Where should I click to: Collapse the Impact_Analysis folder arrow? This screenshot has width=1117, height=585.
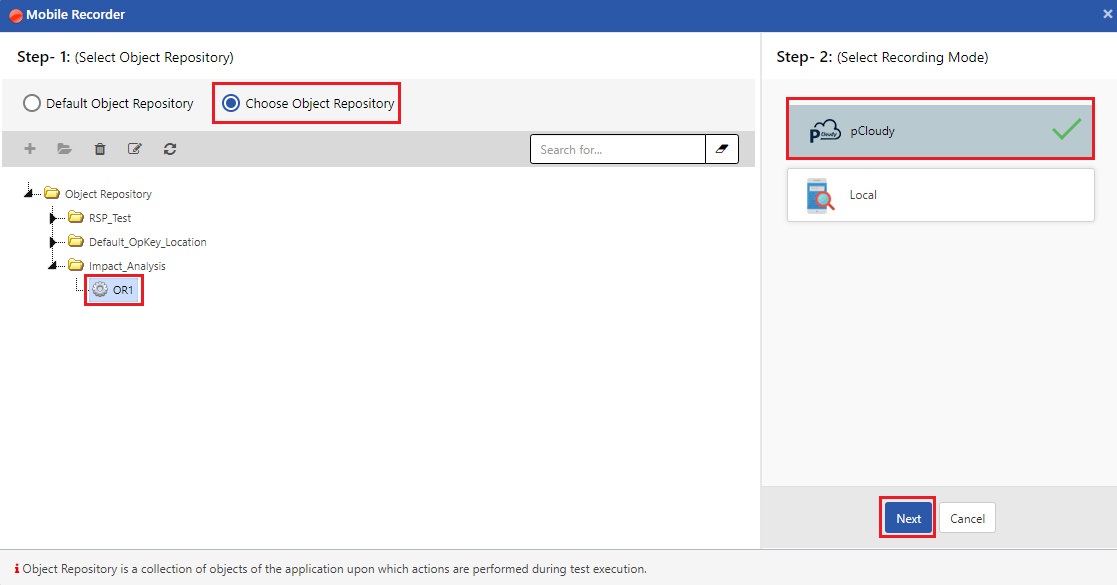(54, 266)
